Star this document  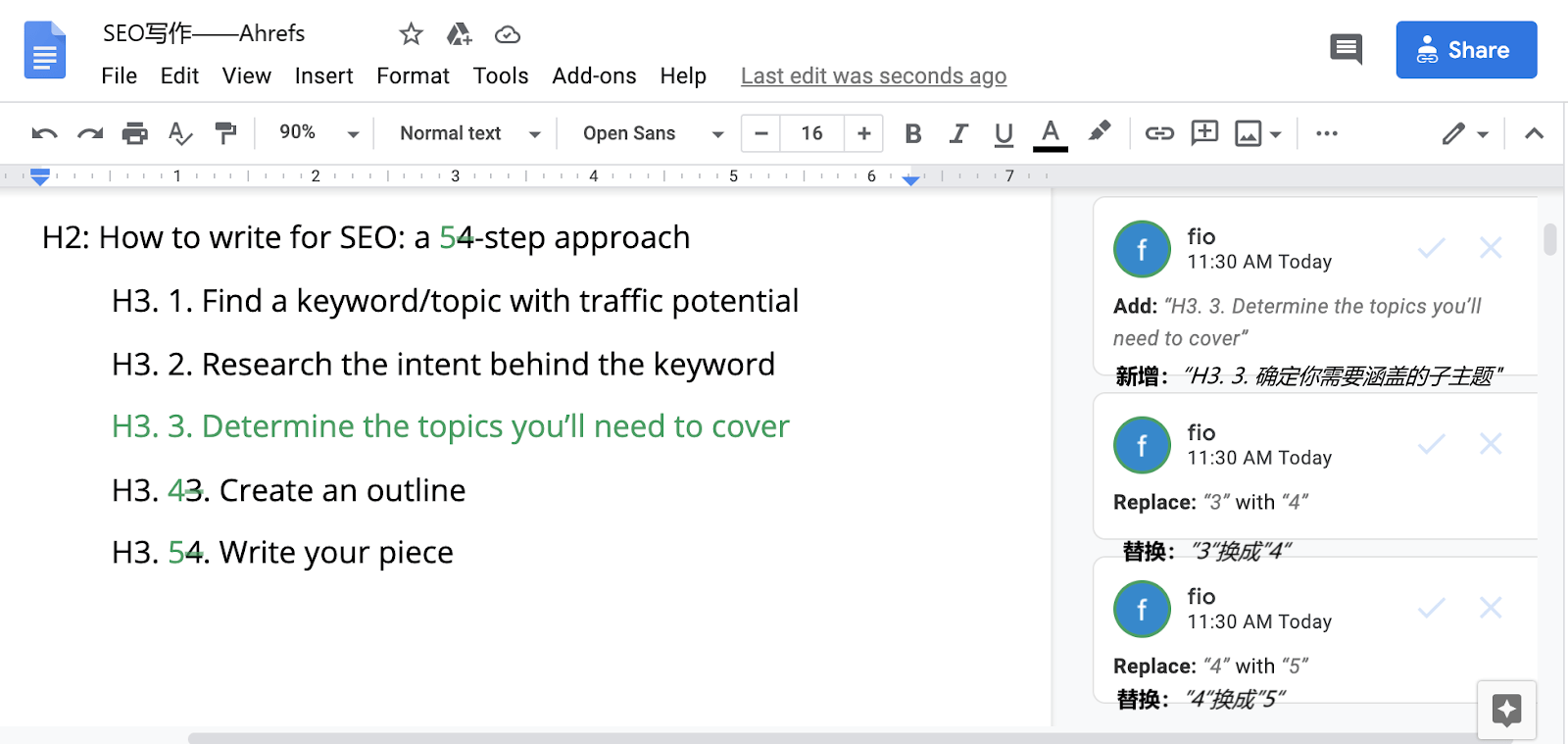(411, 35)
